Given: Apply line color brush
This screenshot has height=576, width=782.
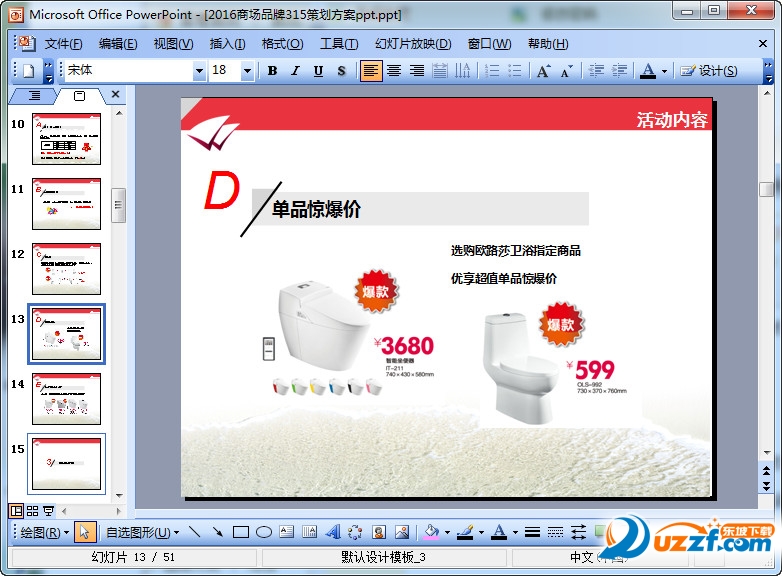Looking at the screenshot, I should [x=465, y=533].
